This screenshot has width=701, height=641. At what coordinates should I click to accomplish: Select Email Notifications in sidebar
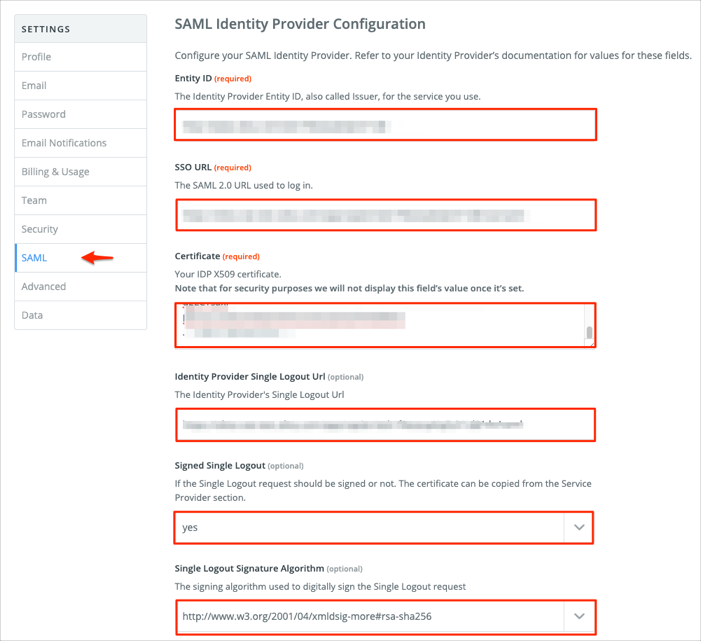coord(64,143)
